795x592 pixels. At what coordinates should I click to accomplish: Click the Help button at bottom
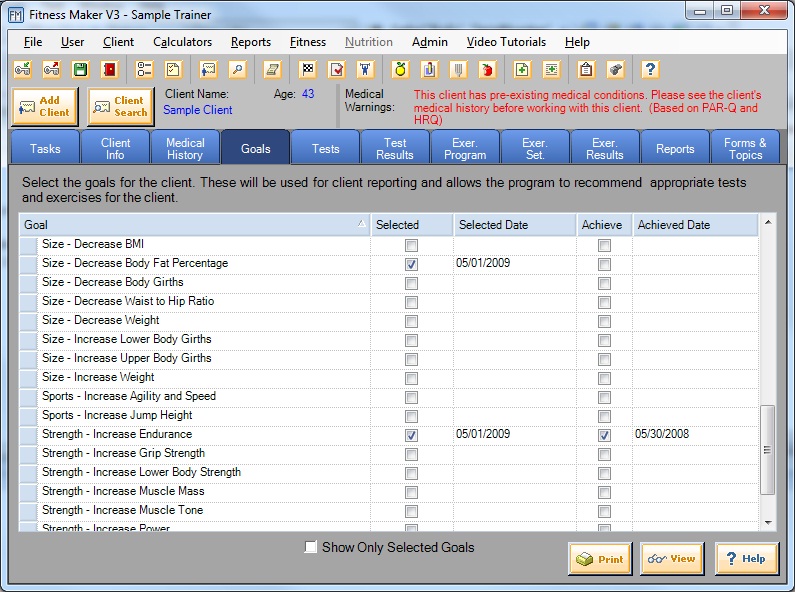[746, 559]
